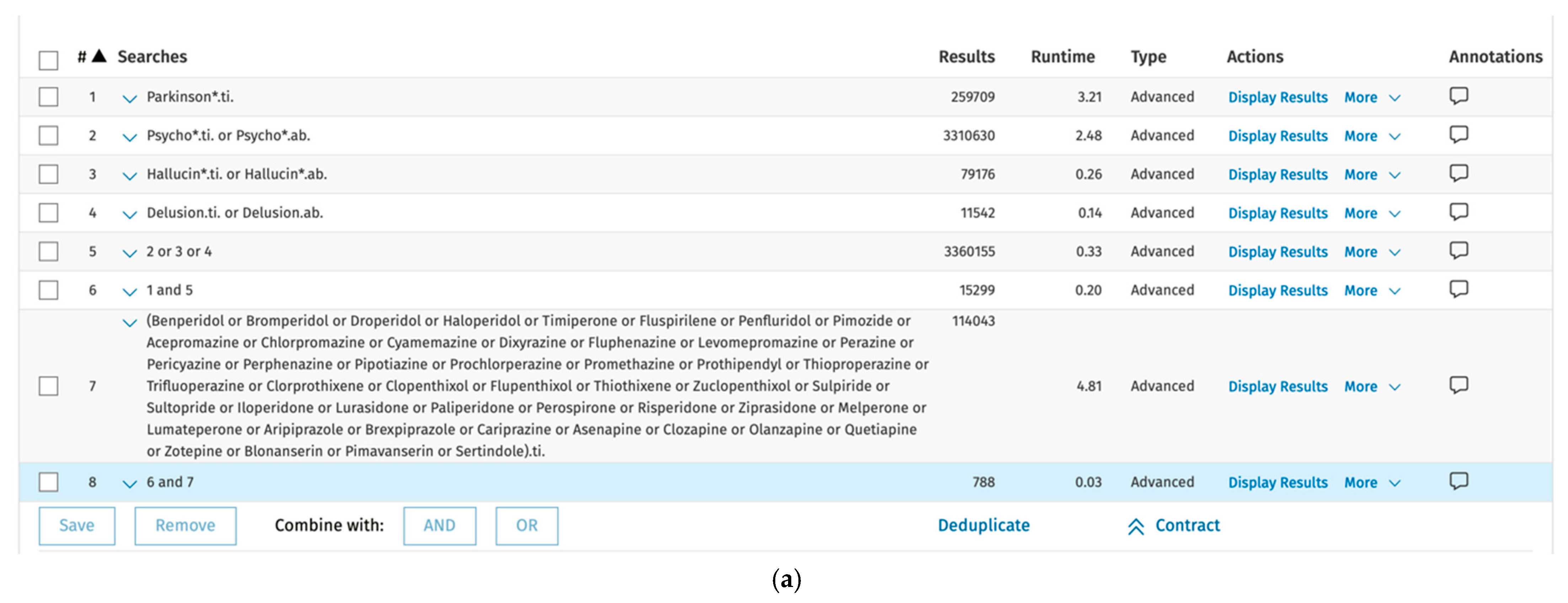This screenshot has width=1568, height=603.
Task: Expand details chevron for search 2
Action: pos(130,137)
